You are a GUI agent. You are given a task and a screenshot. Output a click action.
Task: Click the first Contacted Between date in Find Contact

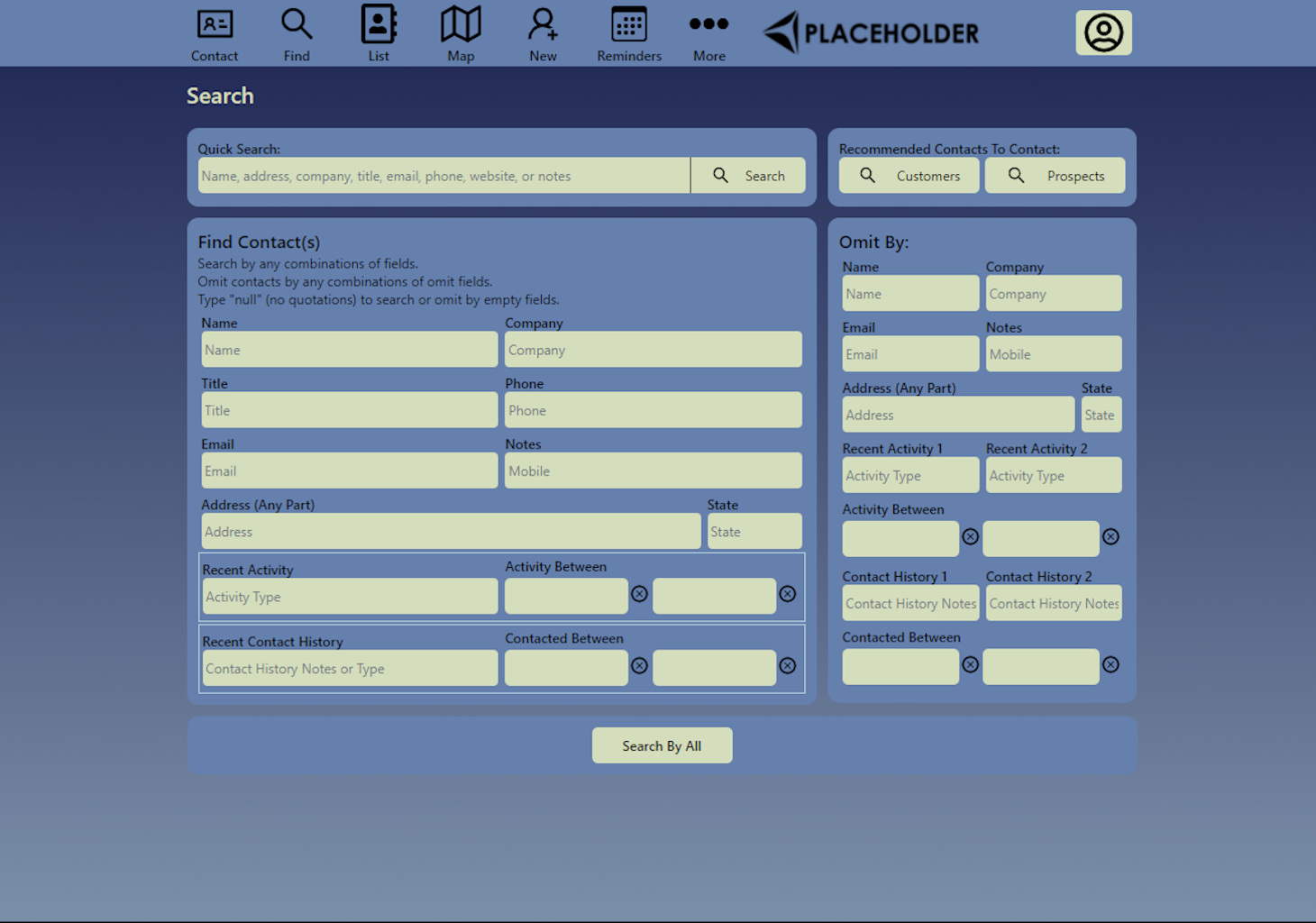coord(566,668)
